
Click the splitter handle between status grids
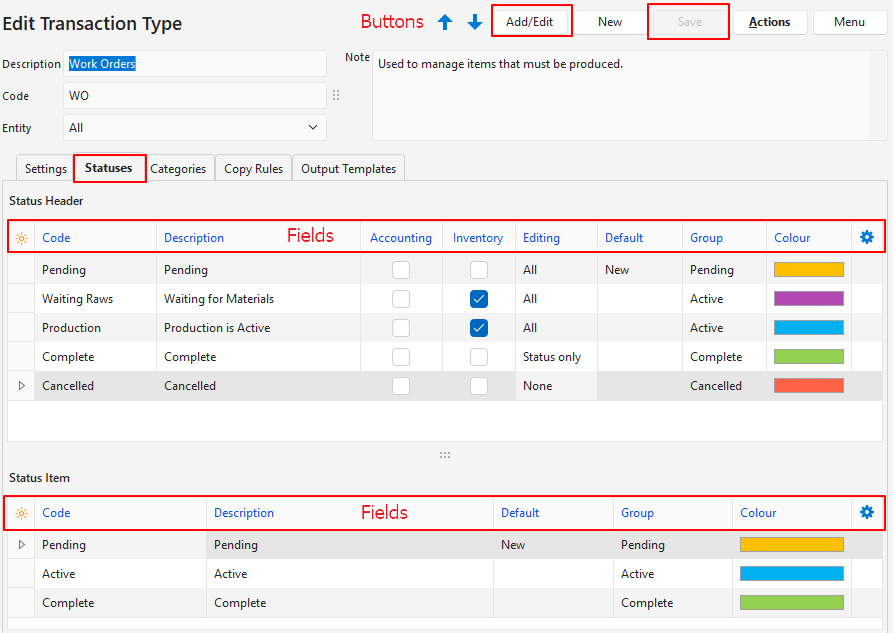point(445,455)
